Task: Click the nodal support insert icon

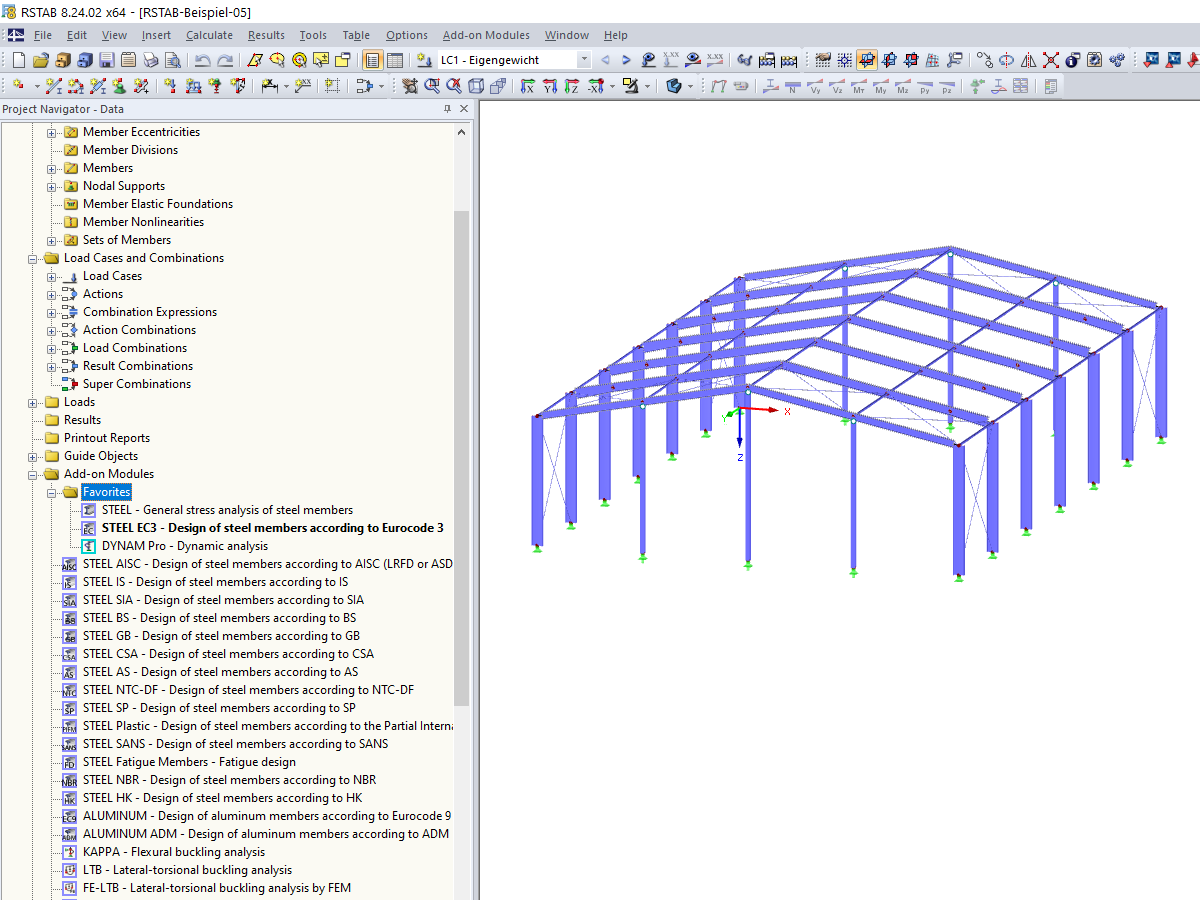Action: 118,87
